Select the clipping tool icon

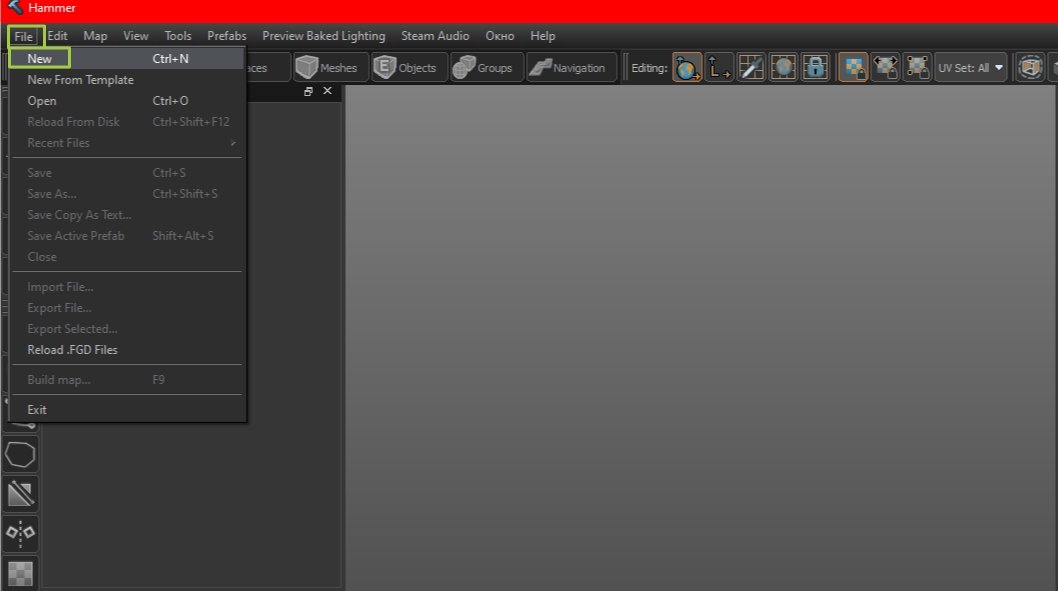click(21, 493)
